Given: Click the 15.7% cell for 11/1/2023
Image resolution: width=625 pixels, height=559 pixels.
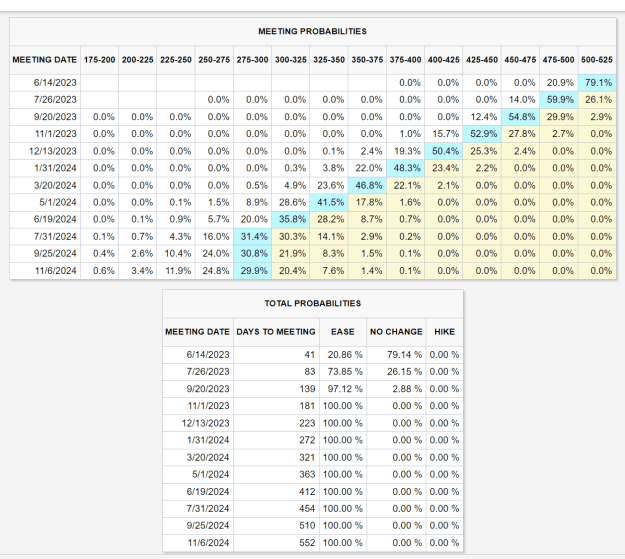Looking at the screenshot, I should 446,134.
